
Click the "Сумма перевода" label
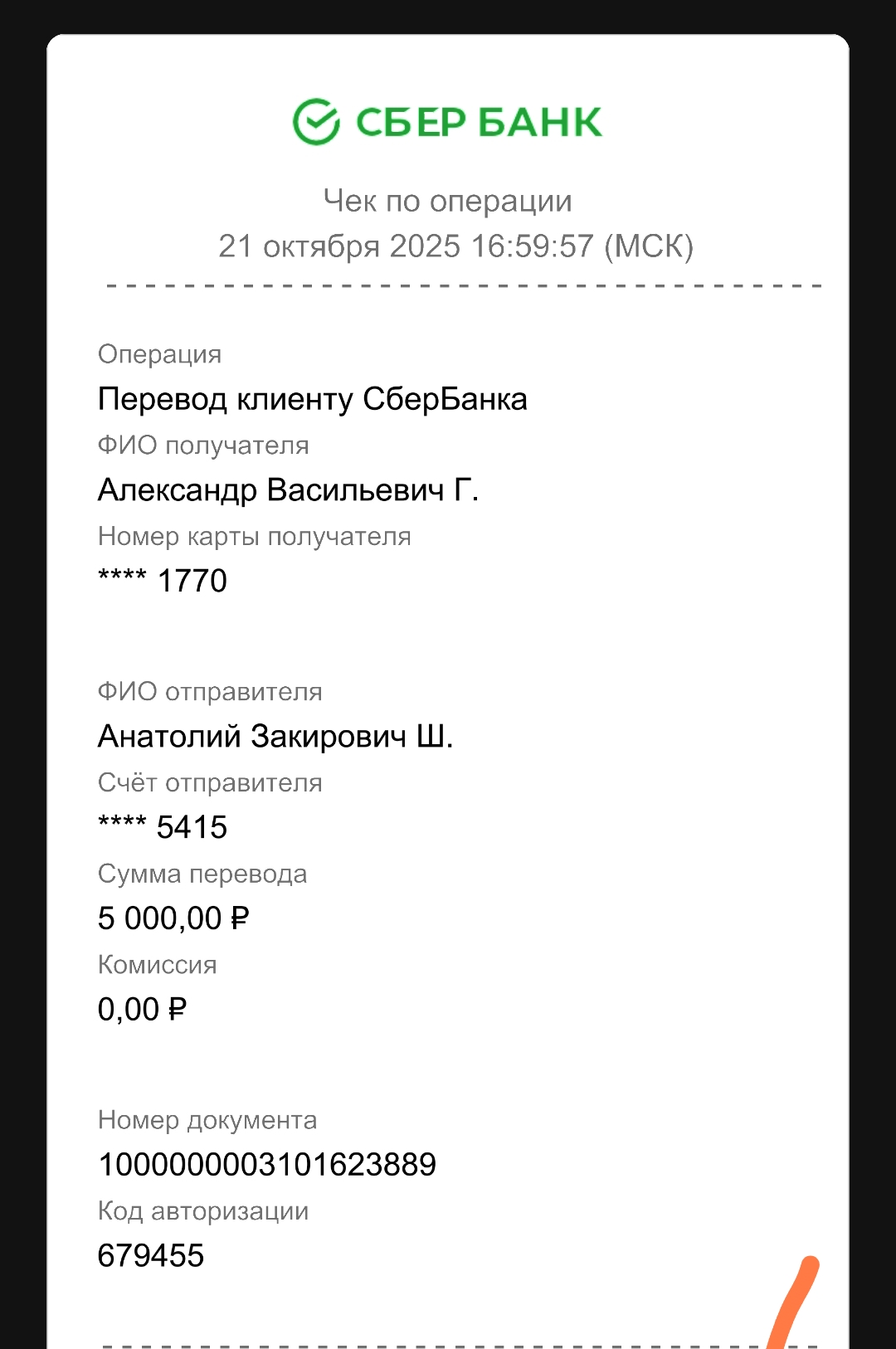pos(202,874)
